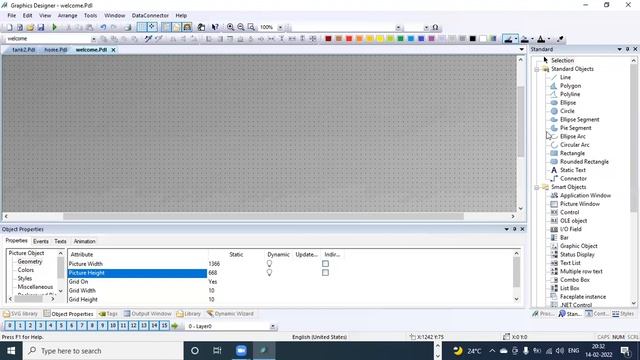Select the Combo Box smart object

[x=575, y=280]
